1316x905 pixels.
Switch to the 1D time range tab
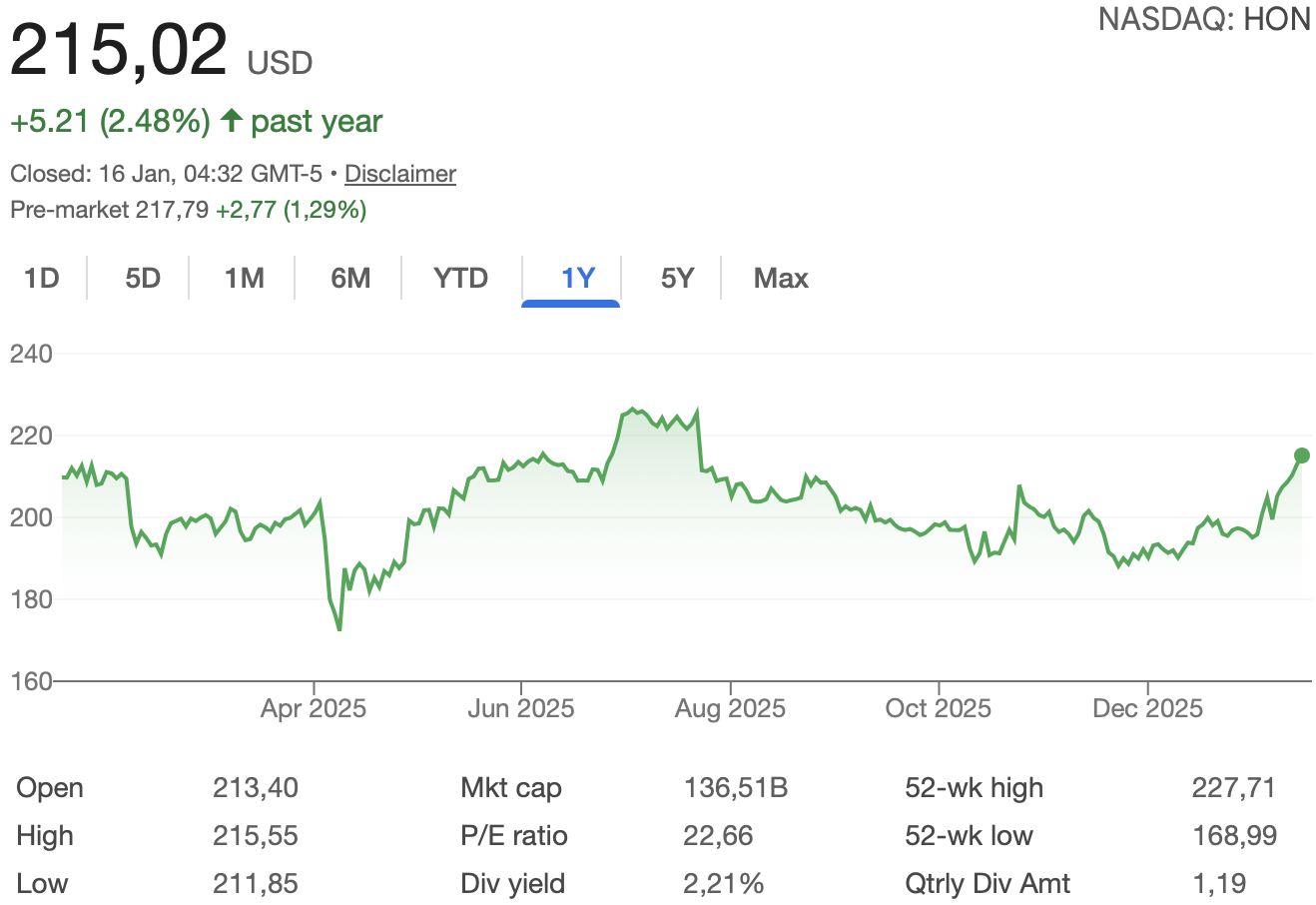click(x=42, y=278)
